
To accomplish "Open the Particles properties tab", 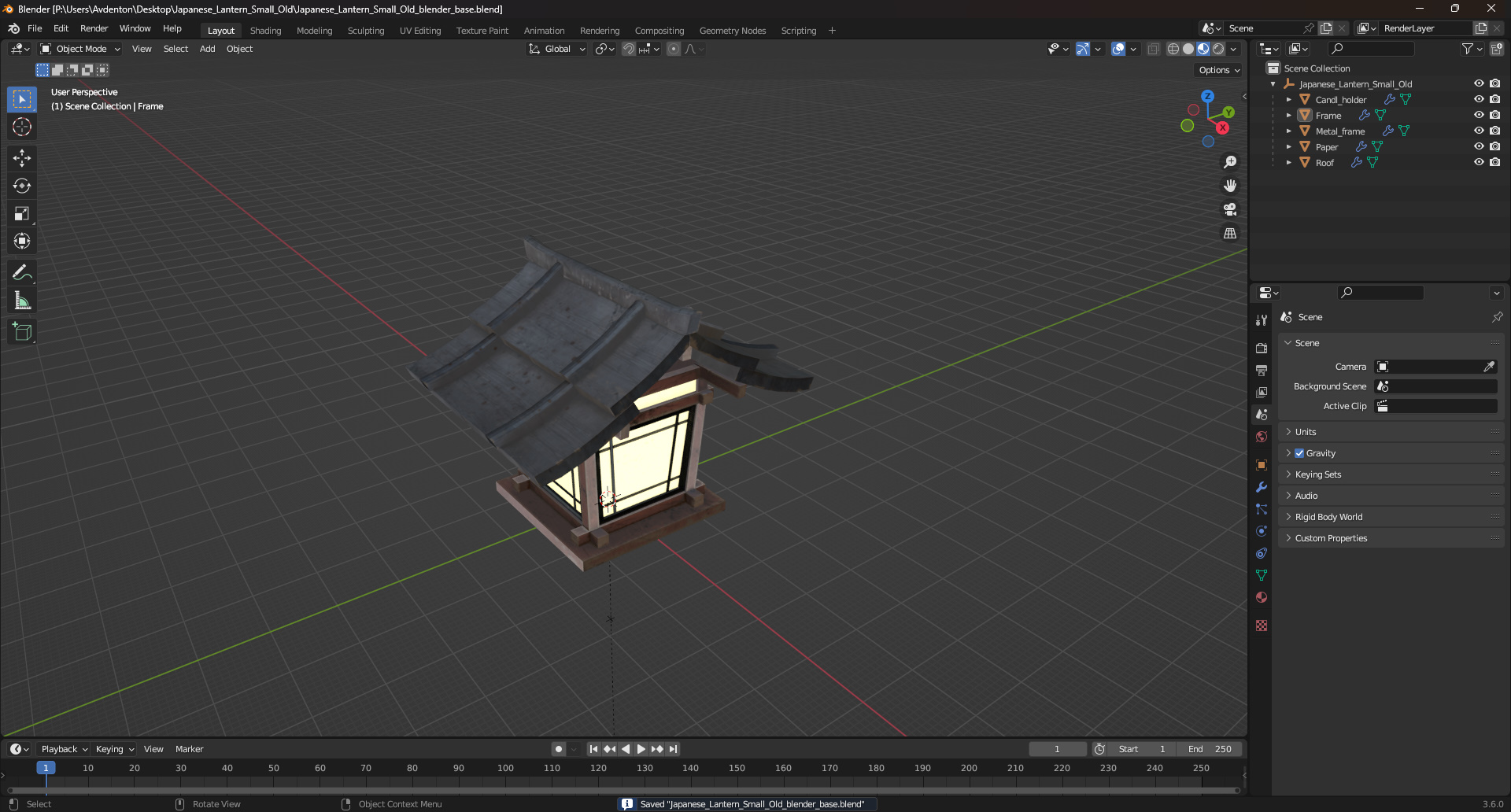I will 1262,509.
